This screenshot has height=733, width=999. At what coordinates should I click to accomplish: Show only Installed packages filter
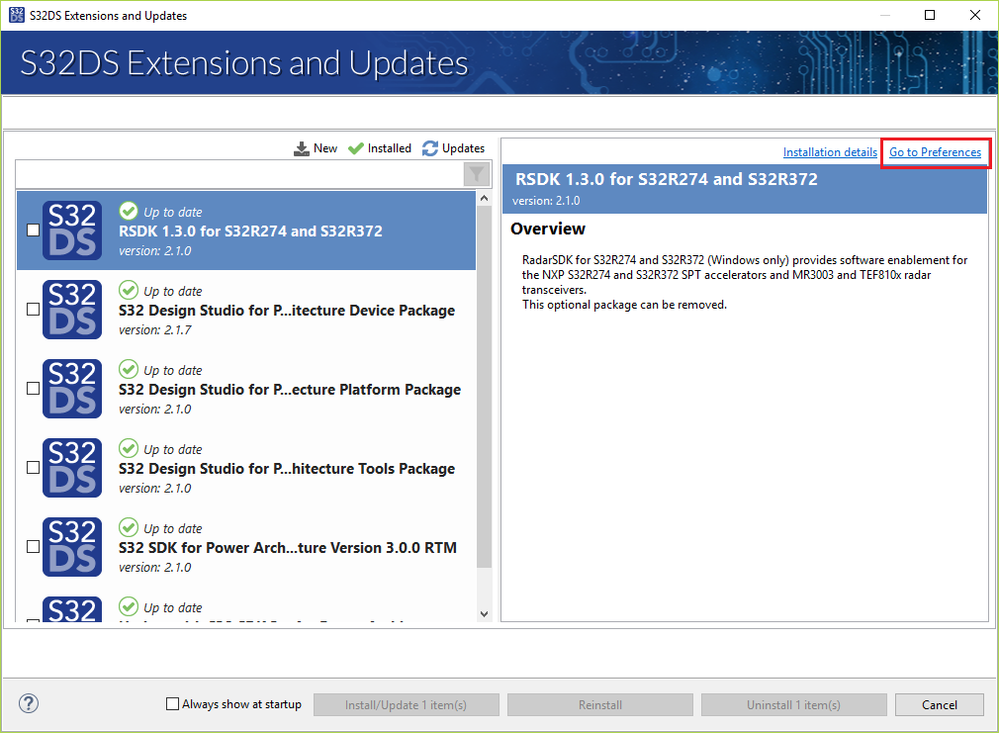click(x=389, y=149)
